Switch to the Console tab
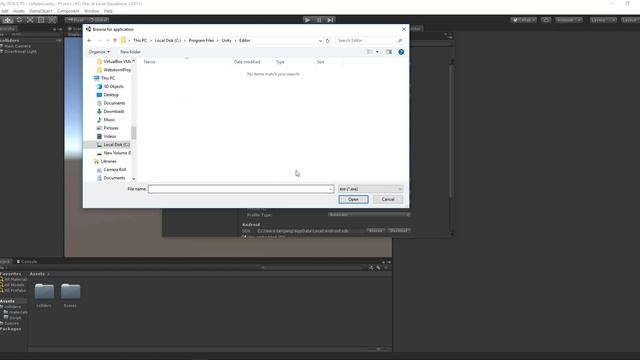 27,262
